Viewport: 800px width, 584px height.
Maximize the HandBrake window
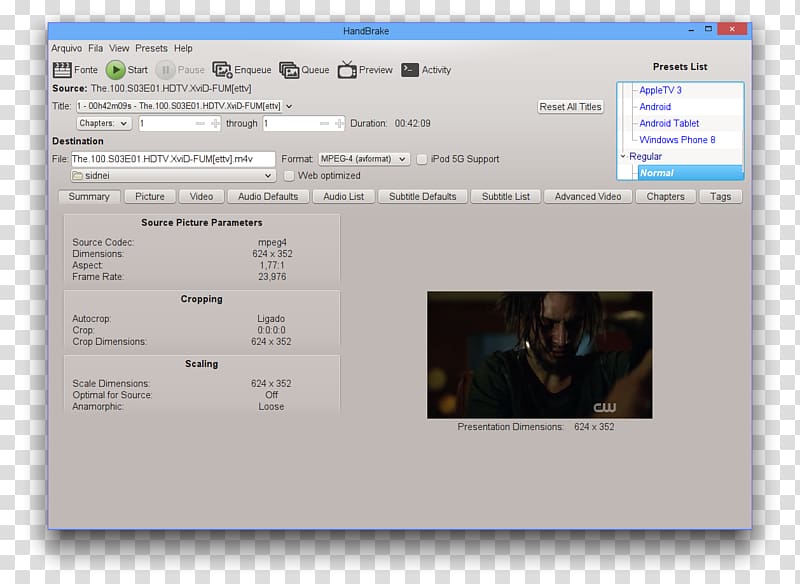(x=708, y=29)
